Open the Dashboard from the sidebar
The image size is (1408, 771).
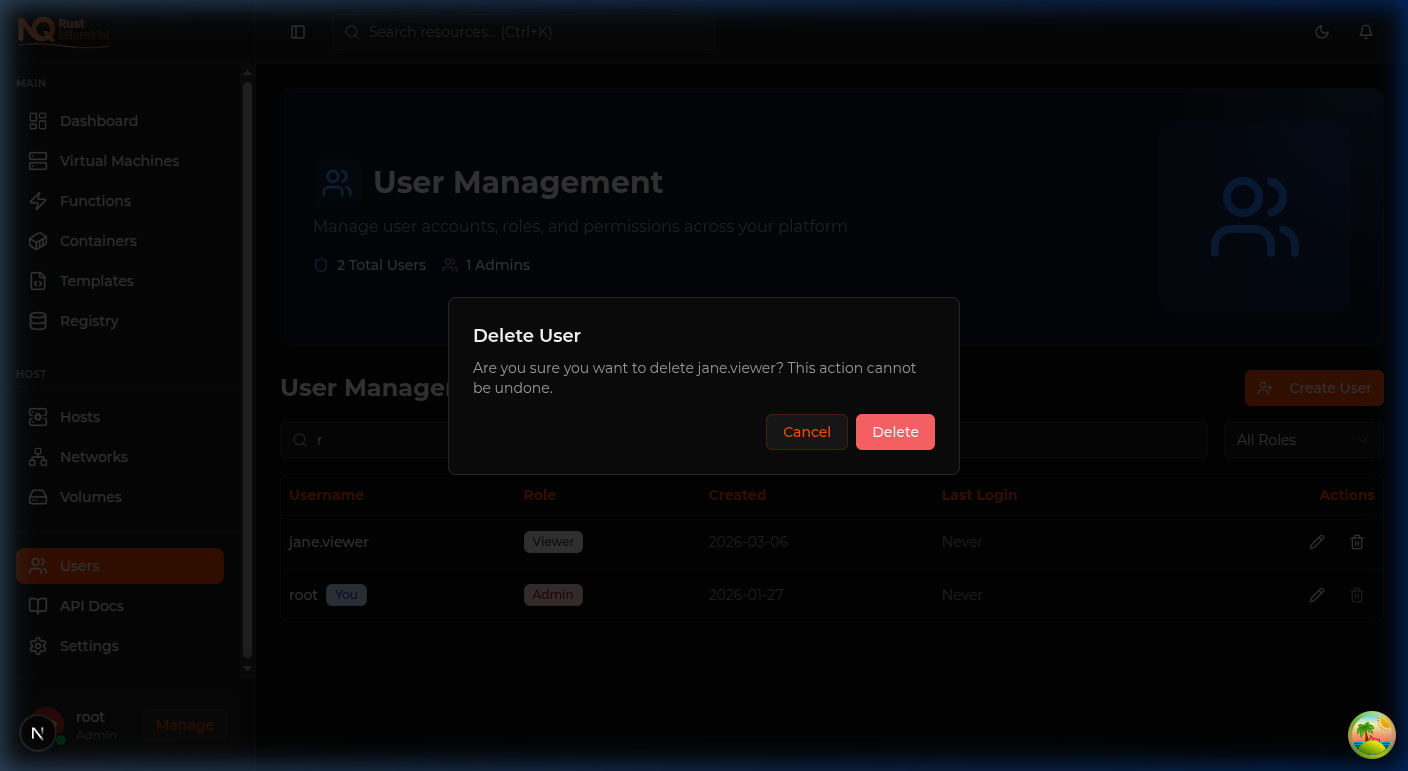(99, 121)
